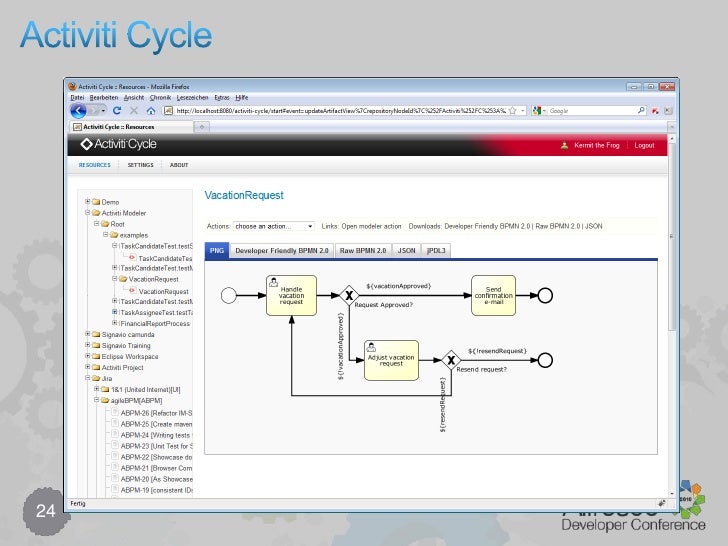
Task: Open the choose an action dropdown
Action: (x=273, y=226)
